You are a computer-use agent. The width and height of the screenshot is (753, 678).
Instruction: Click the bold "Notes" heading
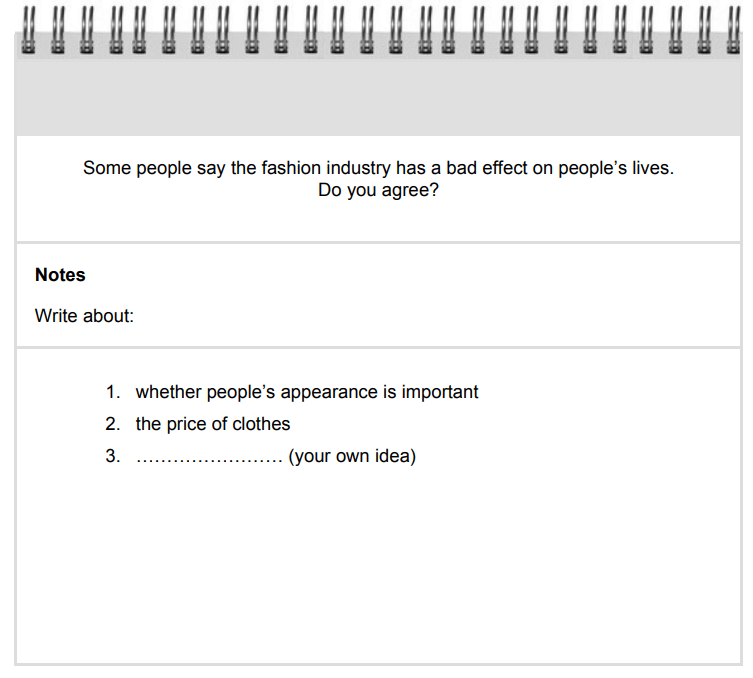(60, 275)
